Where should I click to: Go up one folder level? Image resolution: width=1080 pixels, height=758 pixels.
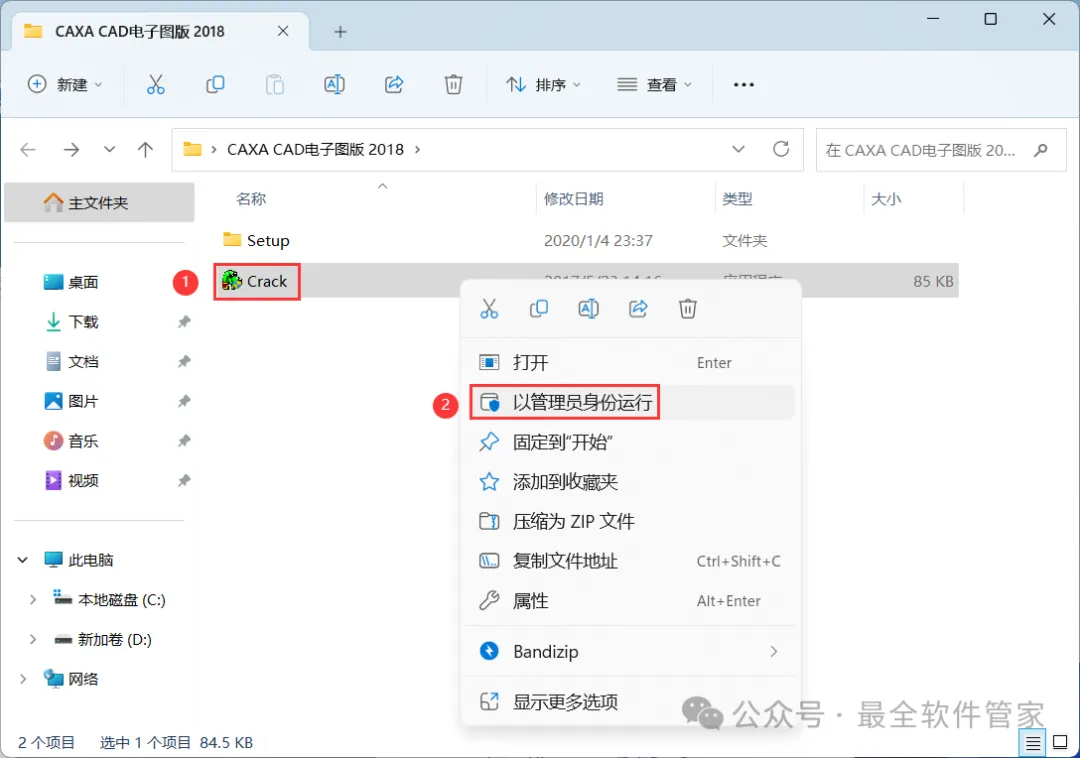[x=145, y=149]
